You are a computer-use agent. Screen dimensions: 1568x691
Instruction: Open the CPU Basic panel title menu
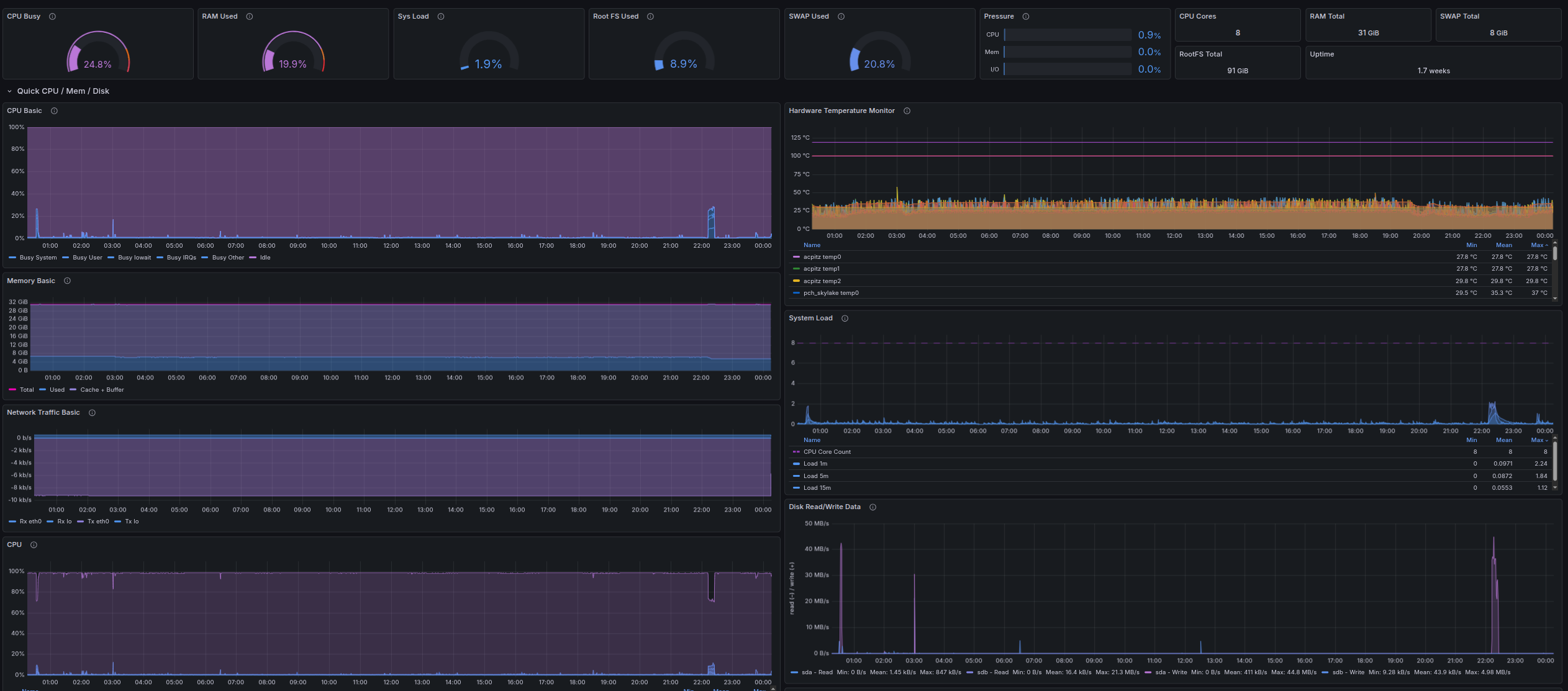click(25, 111)
